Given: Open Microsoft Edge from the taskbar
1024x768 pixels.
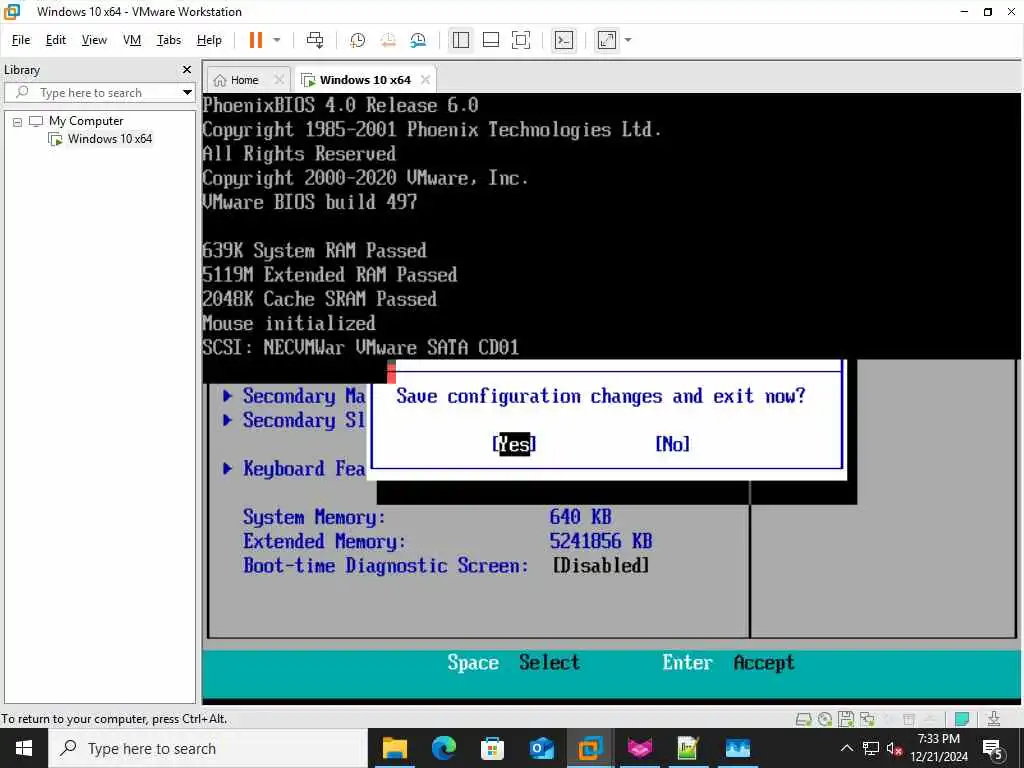Looking at the screenshot, I should [443, 748].
